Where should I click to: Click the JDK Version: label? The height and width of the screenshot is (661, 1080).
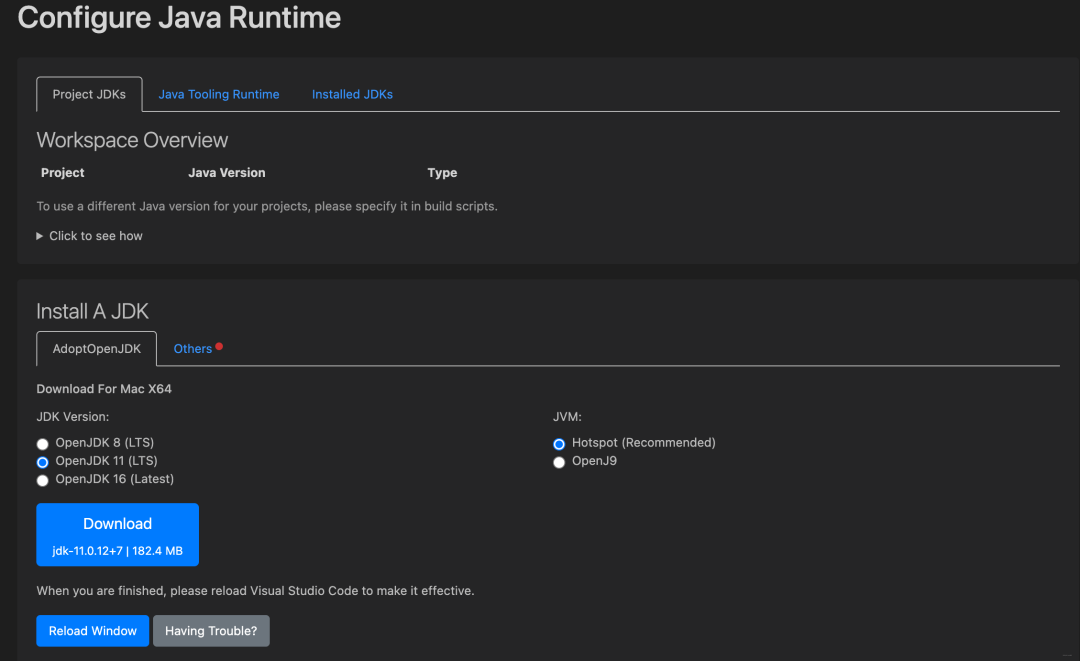(73, 417)
